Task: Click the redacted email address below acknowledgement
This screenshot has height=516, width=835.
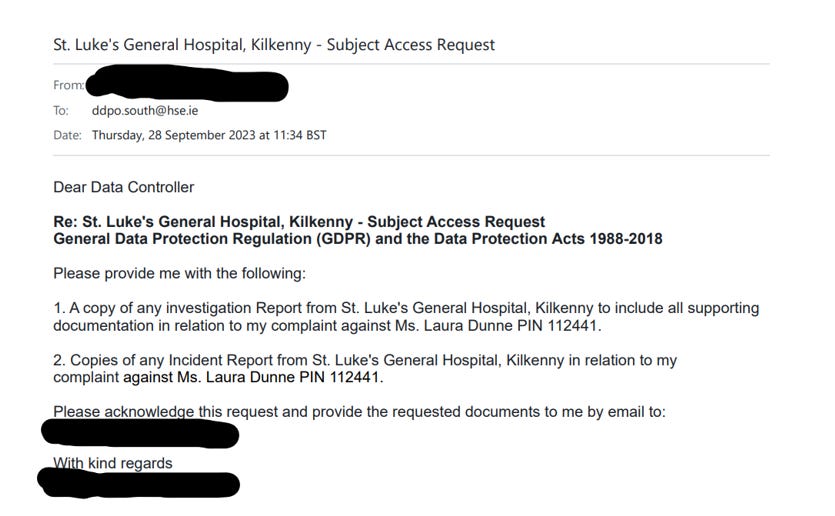Action: pyautogui.click(x=140, y=433)
